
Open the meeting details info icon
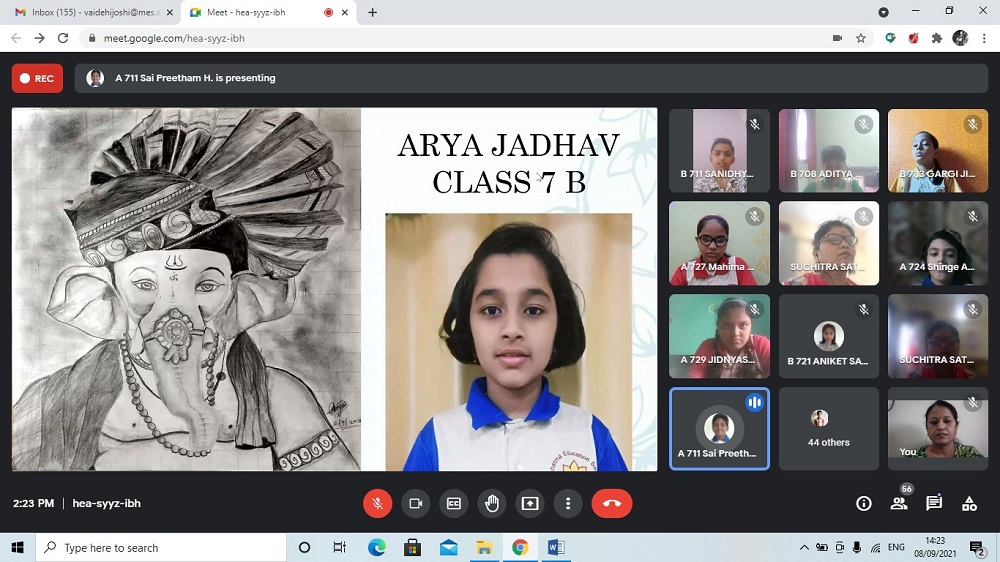[x=864, y=504]
